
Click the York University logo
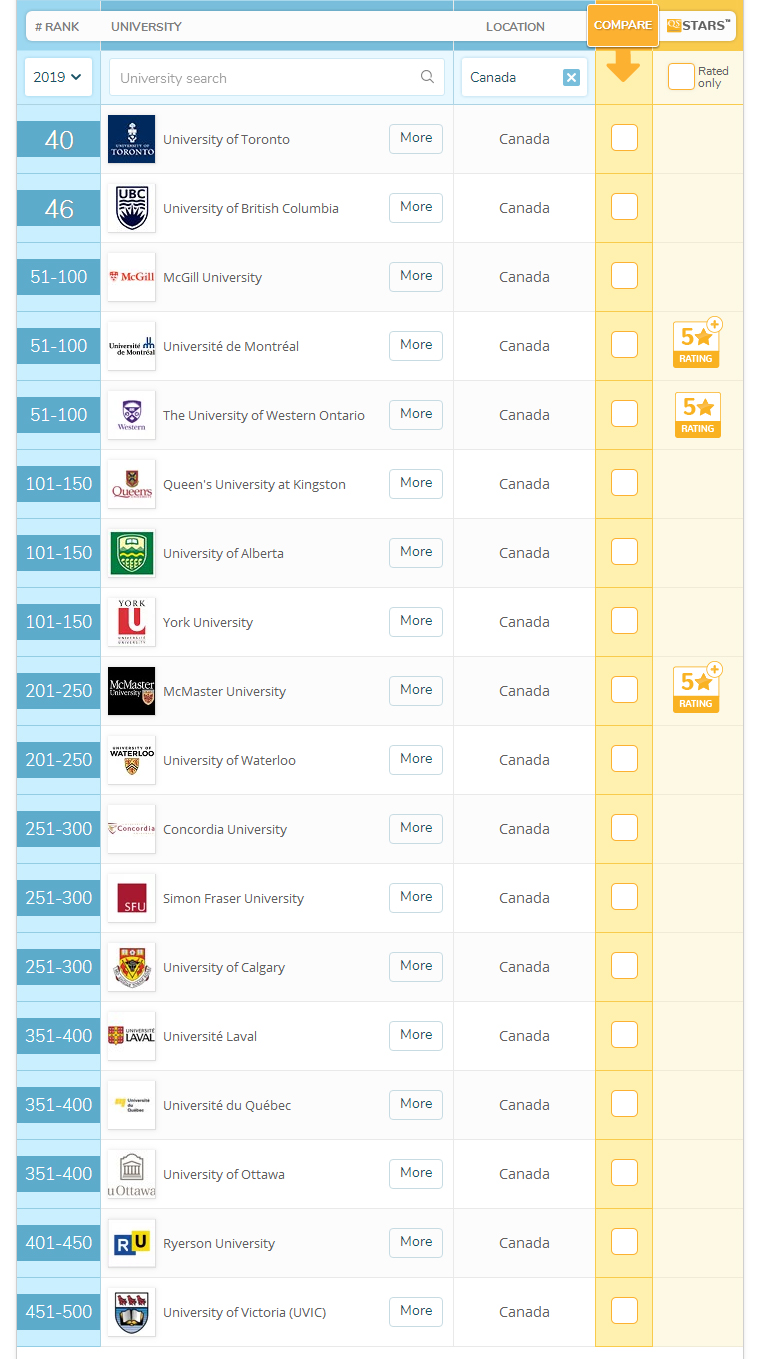(131, 622)
